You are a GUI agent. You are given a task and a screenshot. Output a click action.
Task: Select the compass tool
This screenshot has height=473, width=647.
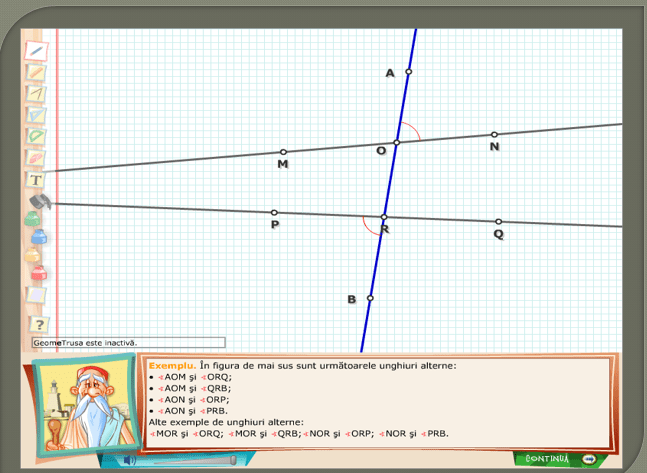(36, 93)
